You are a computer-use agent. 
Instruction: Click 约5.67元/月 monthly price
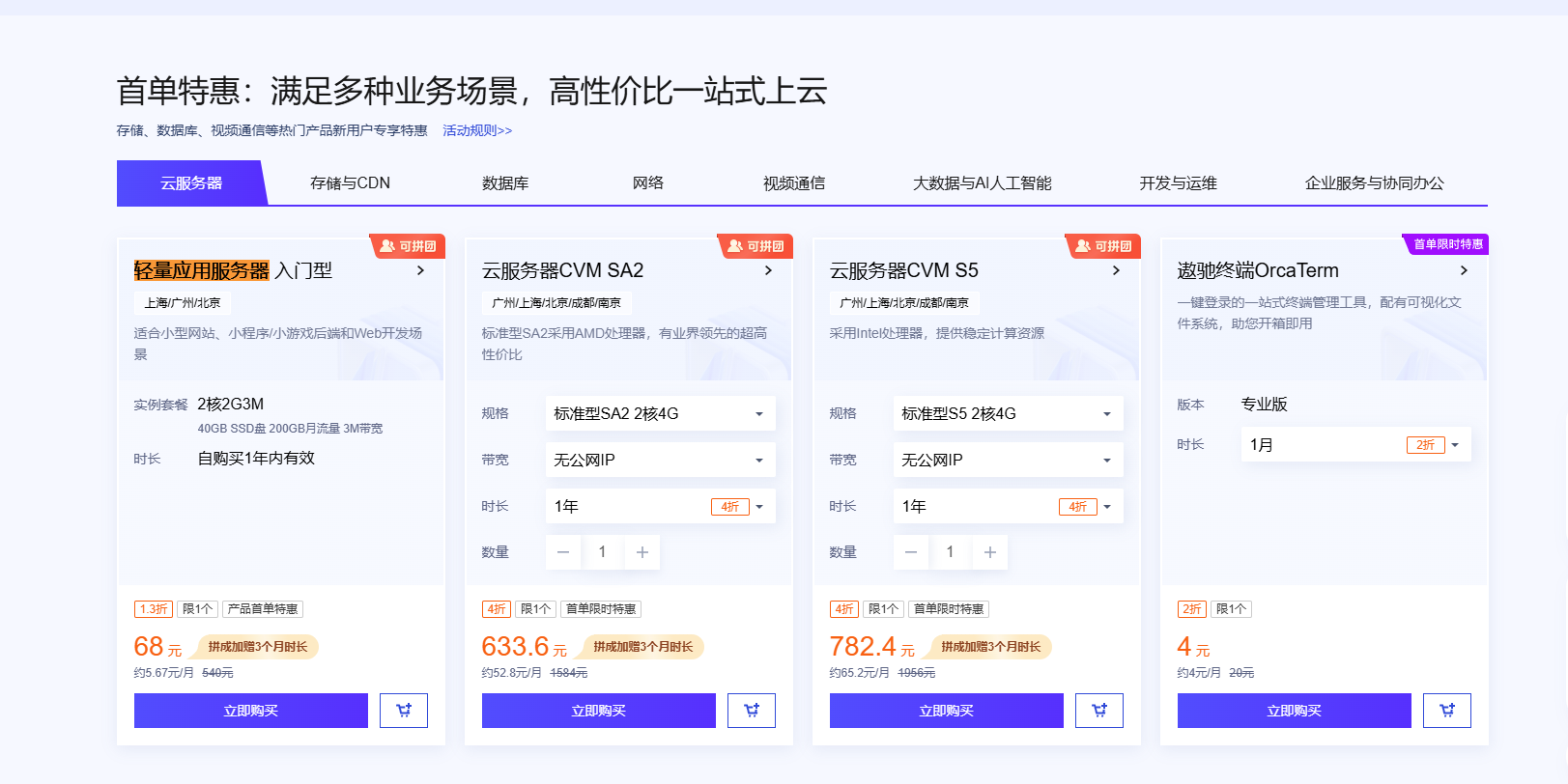pyautogui.click(x=164, y=673)
